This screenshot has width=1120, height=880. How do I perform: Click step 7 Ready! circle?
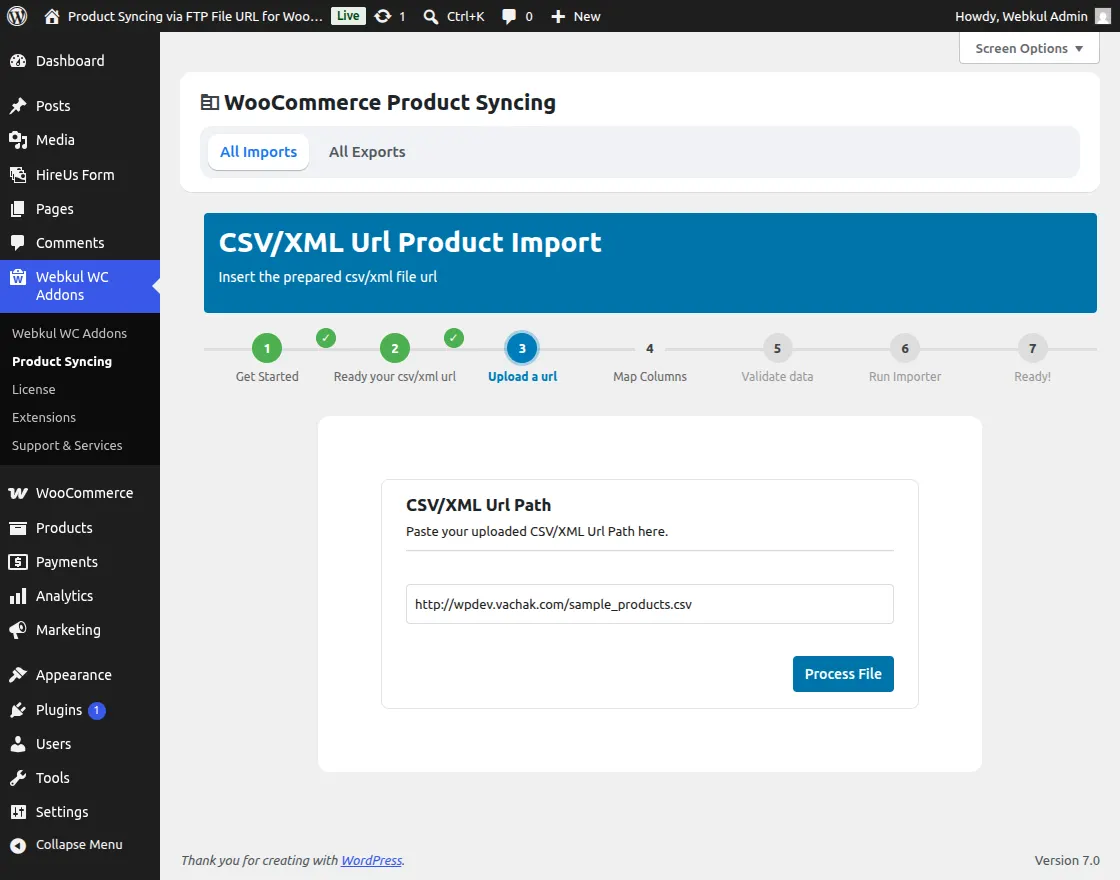(1032, 349)
